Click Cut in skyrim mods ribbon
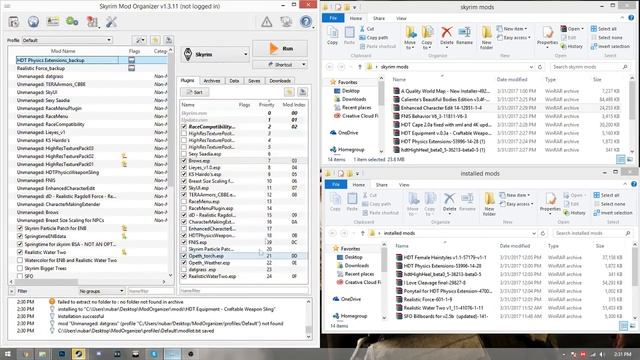The image size is (640, 360). coord(367,29)
